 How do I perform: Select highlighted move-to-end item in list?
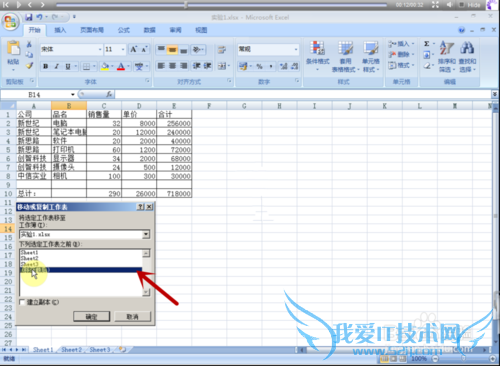[81, 270]
